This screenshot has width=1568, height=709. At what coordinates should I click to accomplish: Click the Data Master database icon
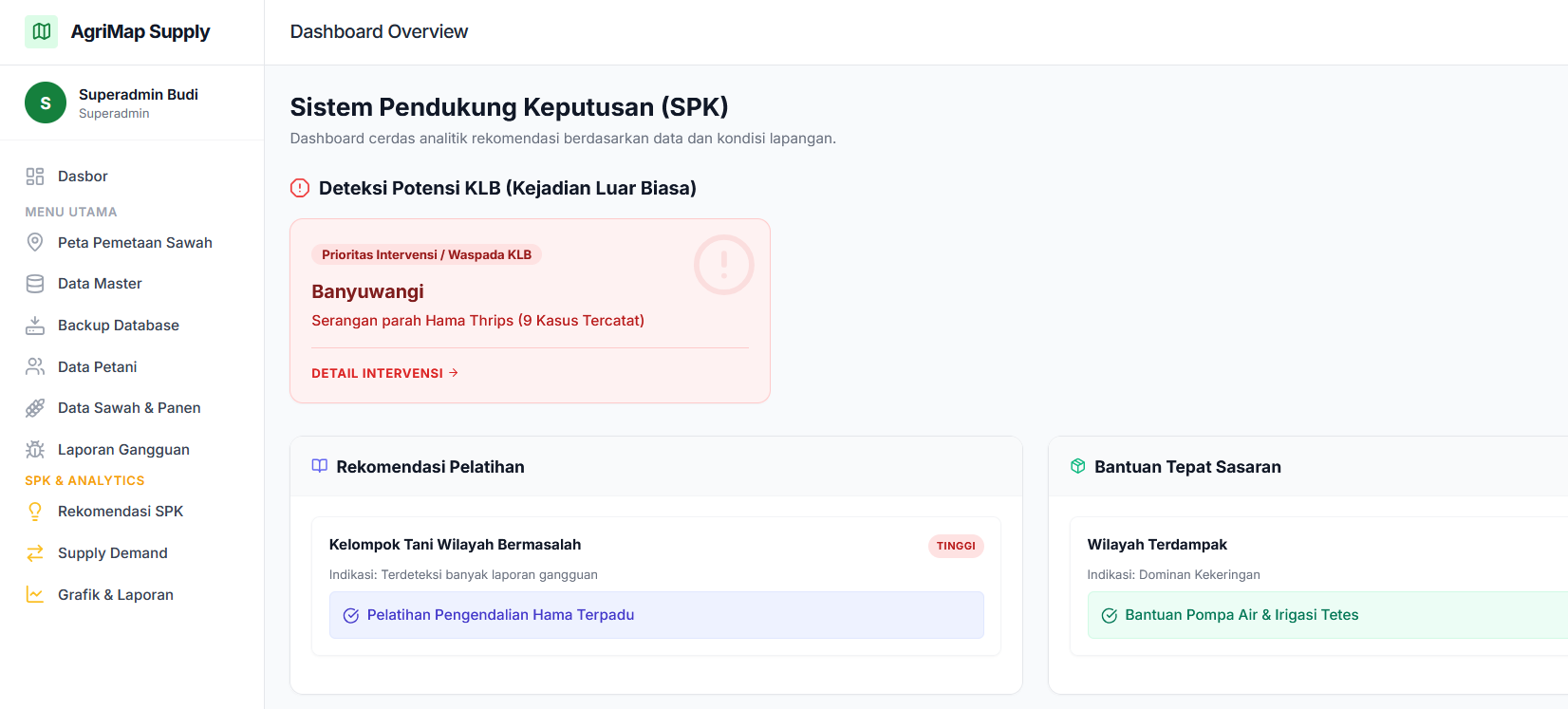pyautogui.click(x=35, y=284)
